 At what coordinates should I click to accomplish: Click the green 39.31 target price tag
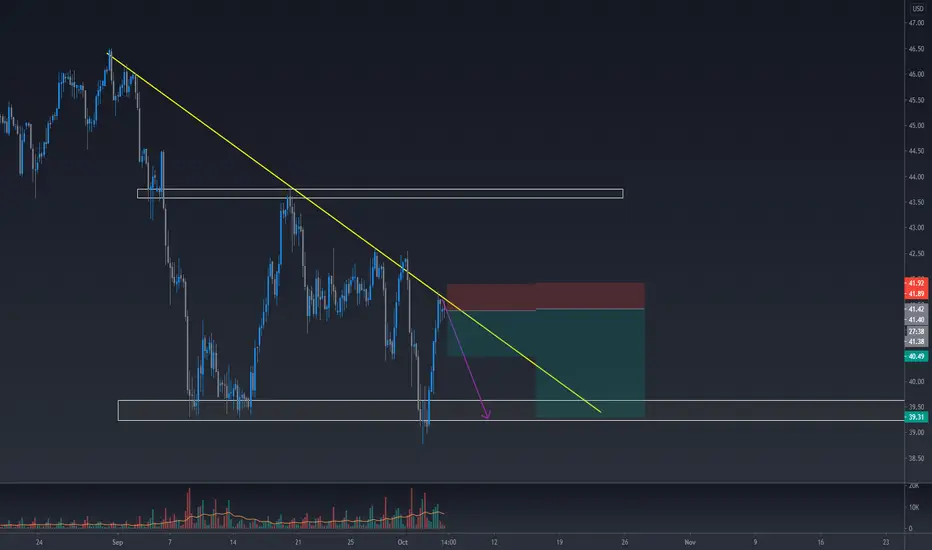point(916,417)
